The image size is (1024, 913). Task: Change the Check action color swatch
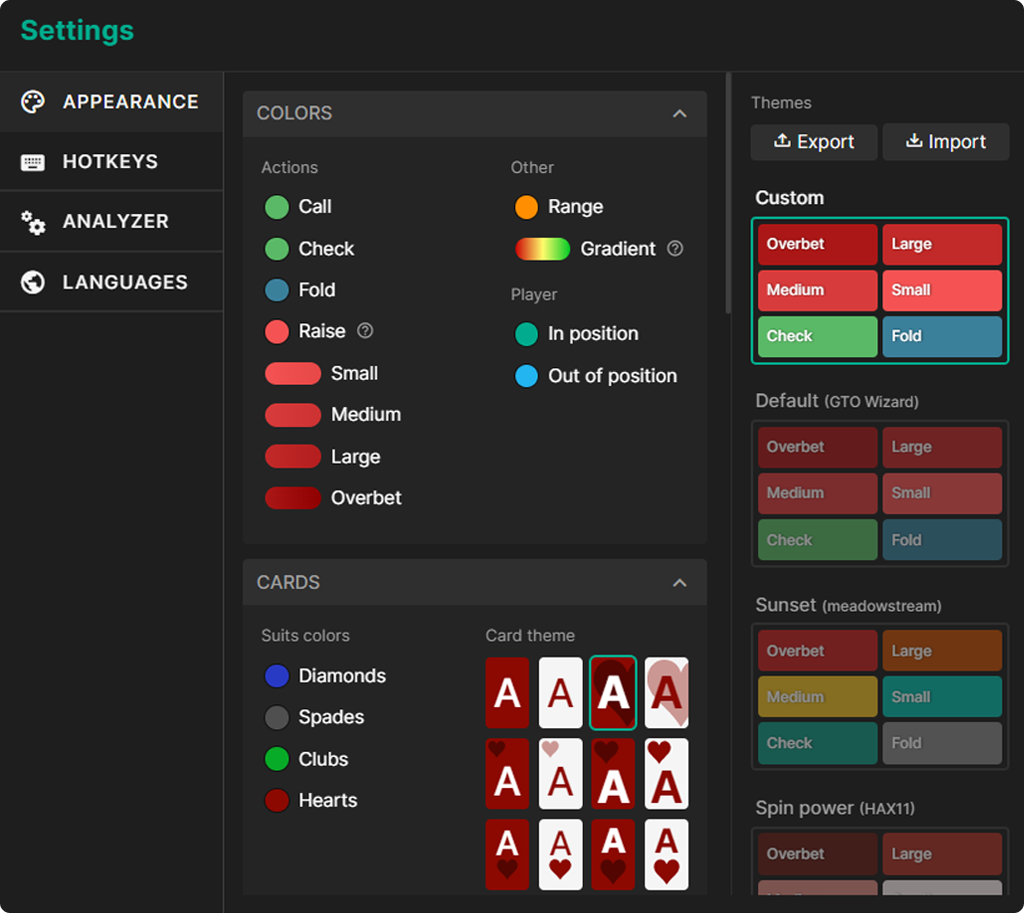[x=277, y=249]
